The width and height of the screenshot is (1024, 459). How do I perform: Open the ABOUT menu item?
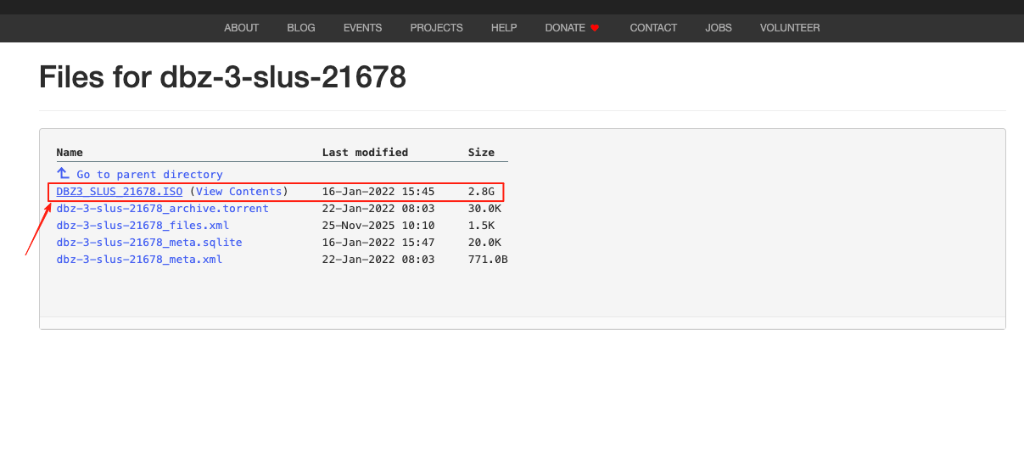242,28
